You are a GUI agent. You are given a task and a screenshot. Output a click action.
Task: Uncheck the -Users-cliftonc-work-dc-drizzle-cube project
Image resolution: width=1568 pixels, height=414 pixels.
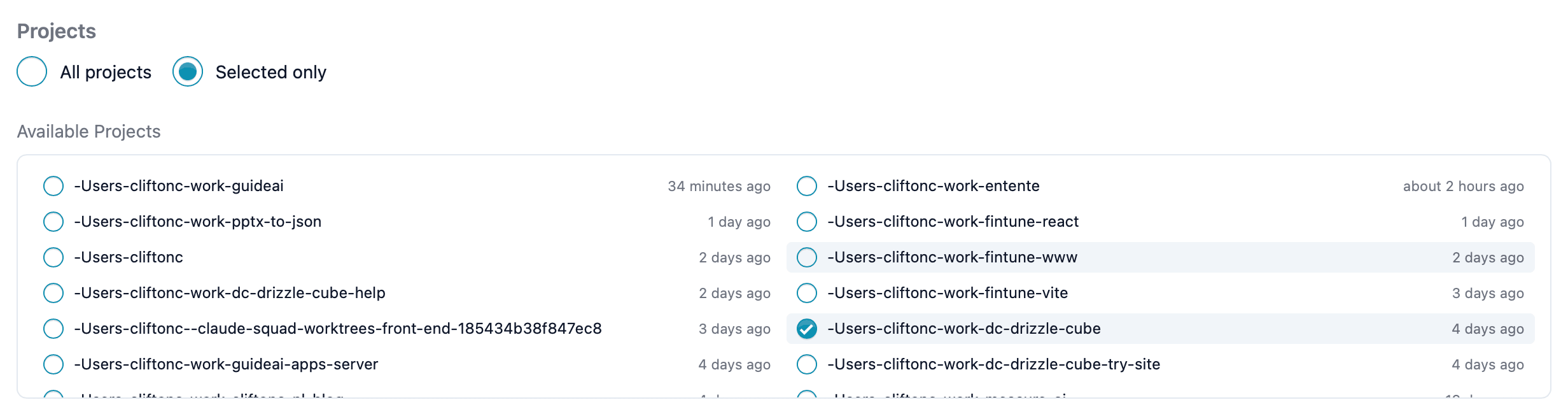[x=807, y=329]
